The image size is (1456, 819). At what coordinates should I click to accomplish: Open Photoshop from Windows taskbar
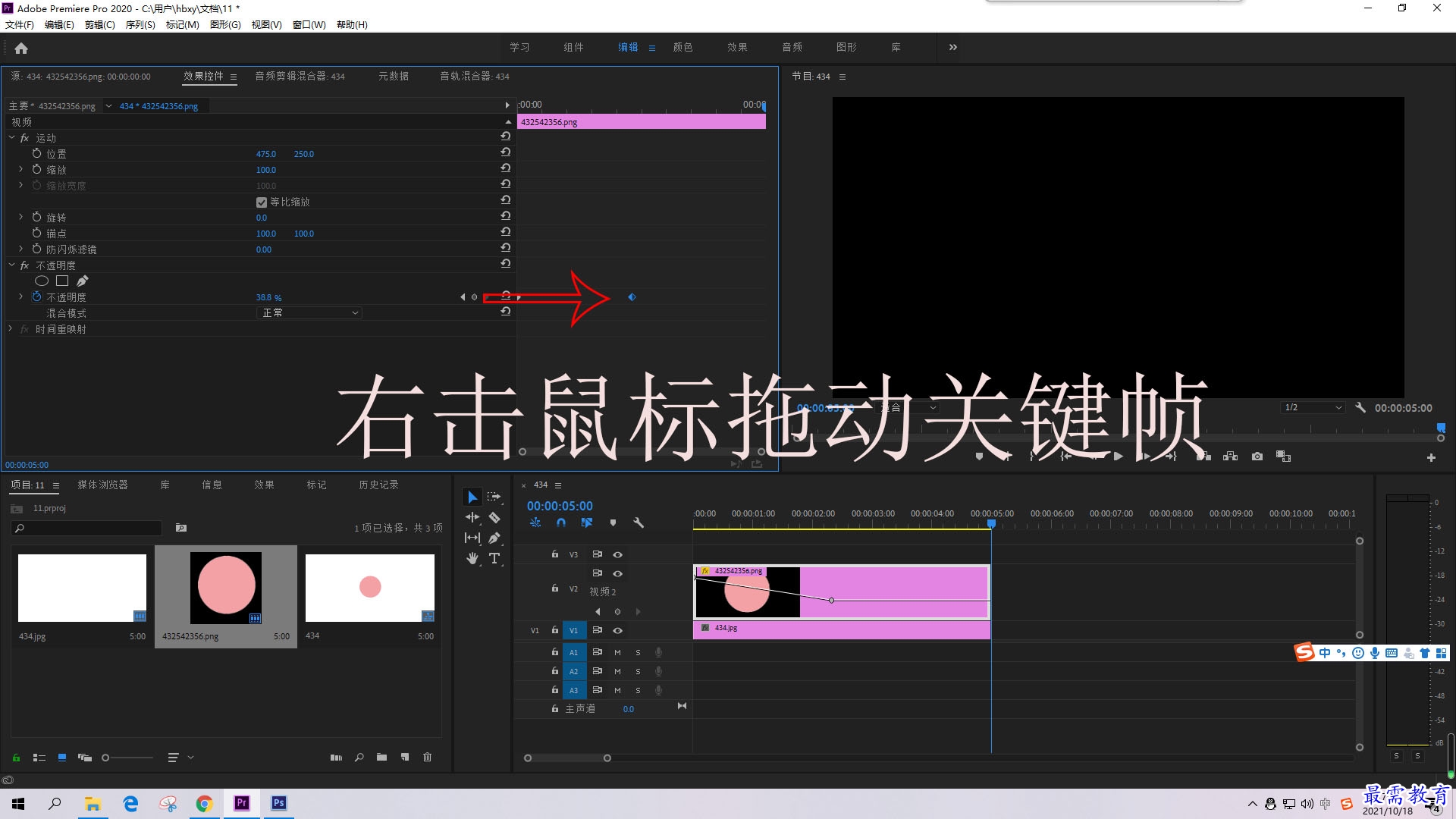coord(278,803)
